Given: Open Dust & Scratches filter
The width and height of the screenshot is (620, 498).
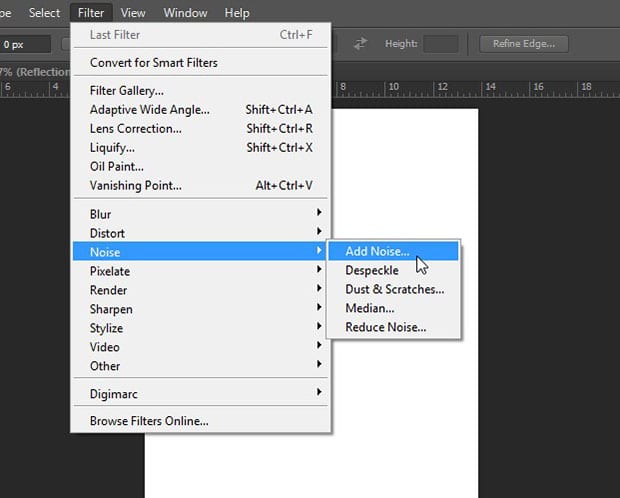Looking at the screenshot, I should 393,289.
